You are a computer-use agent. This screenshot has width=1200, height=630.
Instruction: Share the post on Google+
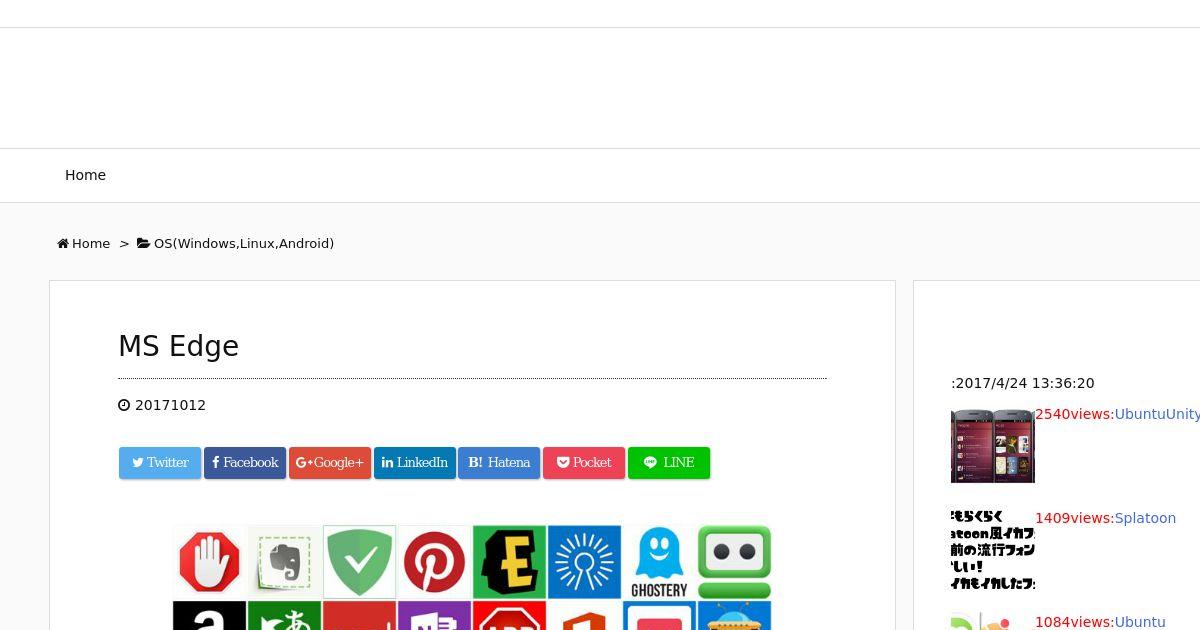[330, 462]
